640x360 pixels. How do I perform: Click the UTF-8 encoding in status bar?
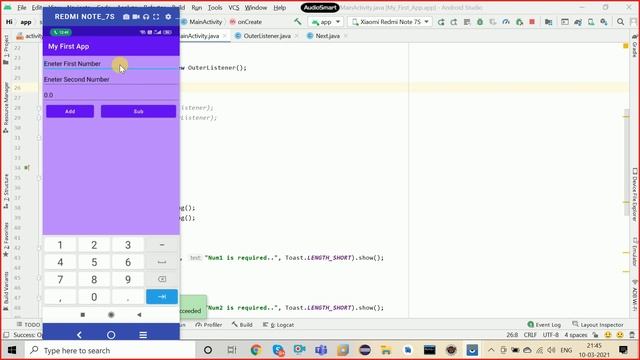point(551,335)
